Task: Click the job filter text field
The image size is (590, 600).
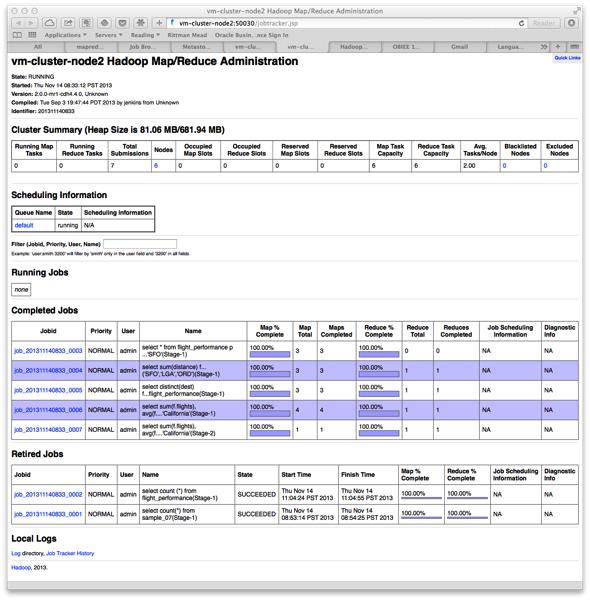Action: [x=140, y=244]
